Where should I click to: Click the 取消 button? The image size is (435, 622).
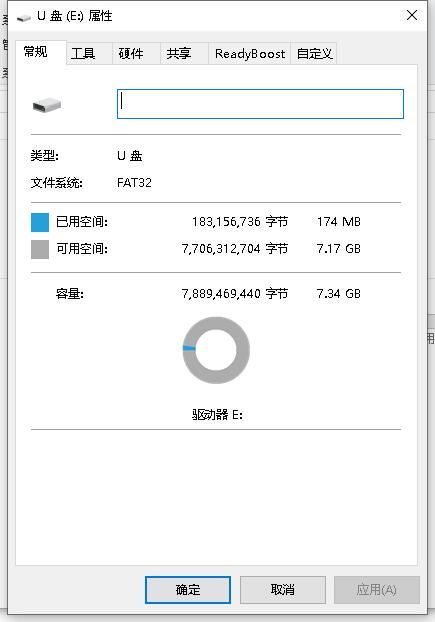[x=283, y=590]
